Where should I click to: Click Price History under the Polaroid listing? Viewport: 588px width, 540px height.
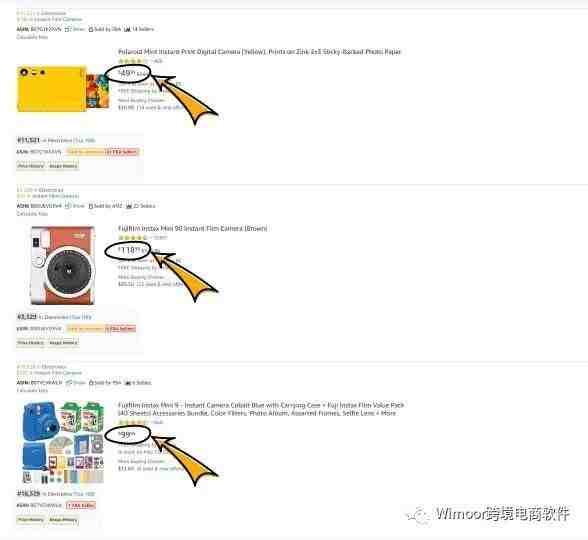pos(31,166)
